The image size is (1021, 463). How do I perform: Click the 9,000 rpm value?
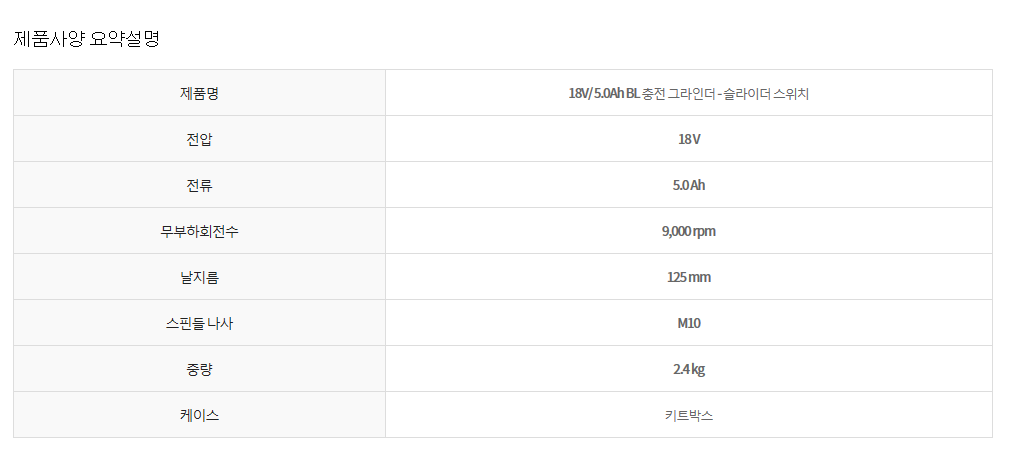click(689, 231)
